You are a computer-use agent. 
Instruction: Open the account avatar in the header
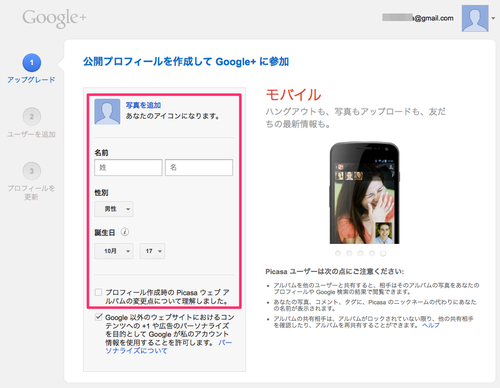click(x=475, y=18)
